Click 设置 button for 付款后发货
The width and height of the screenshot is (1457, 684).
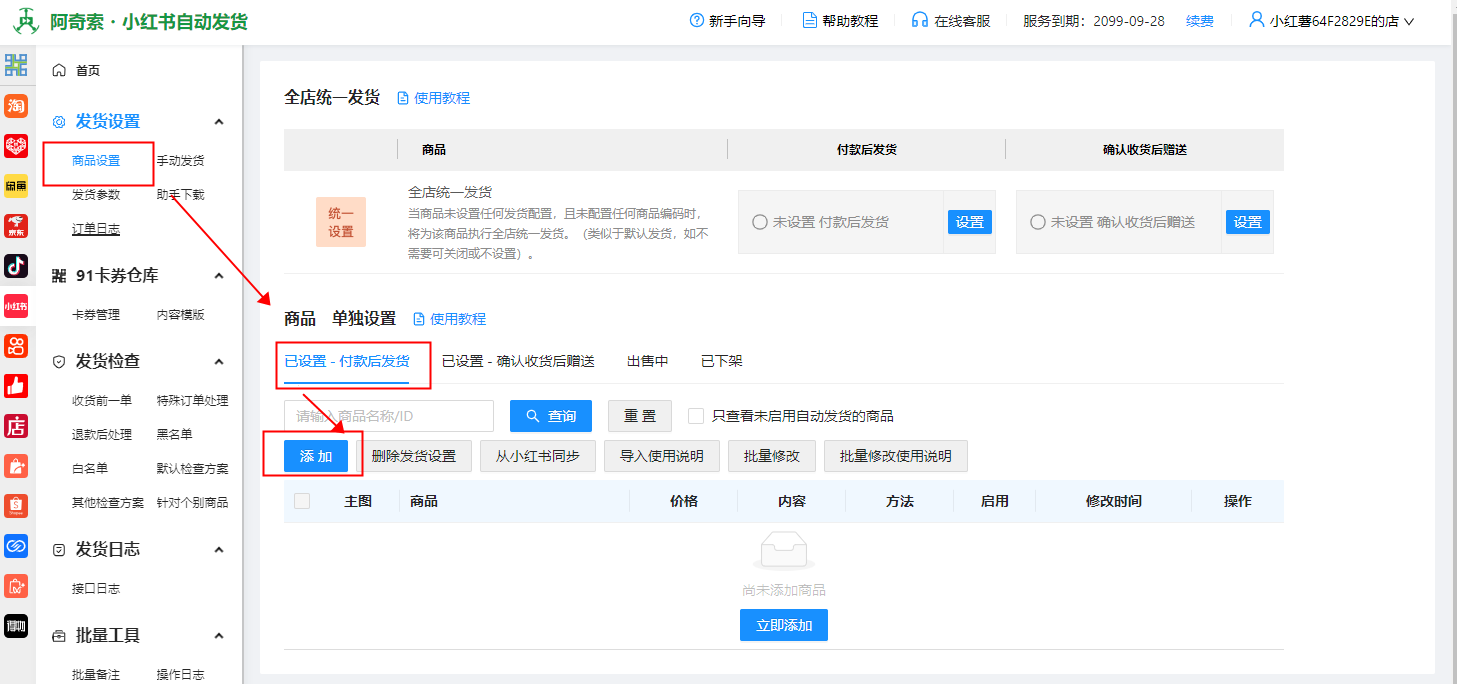(x=970, y=222)
